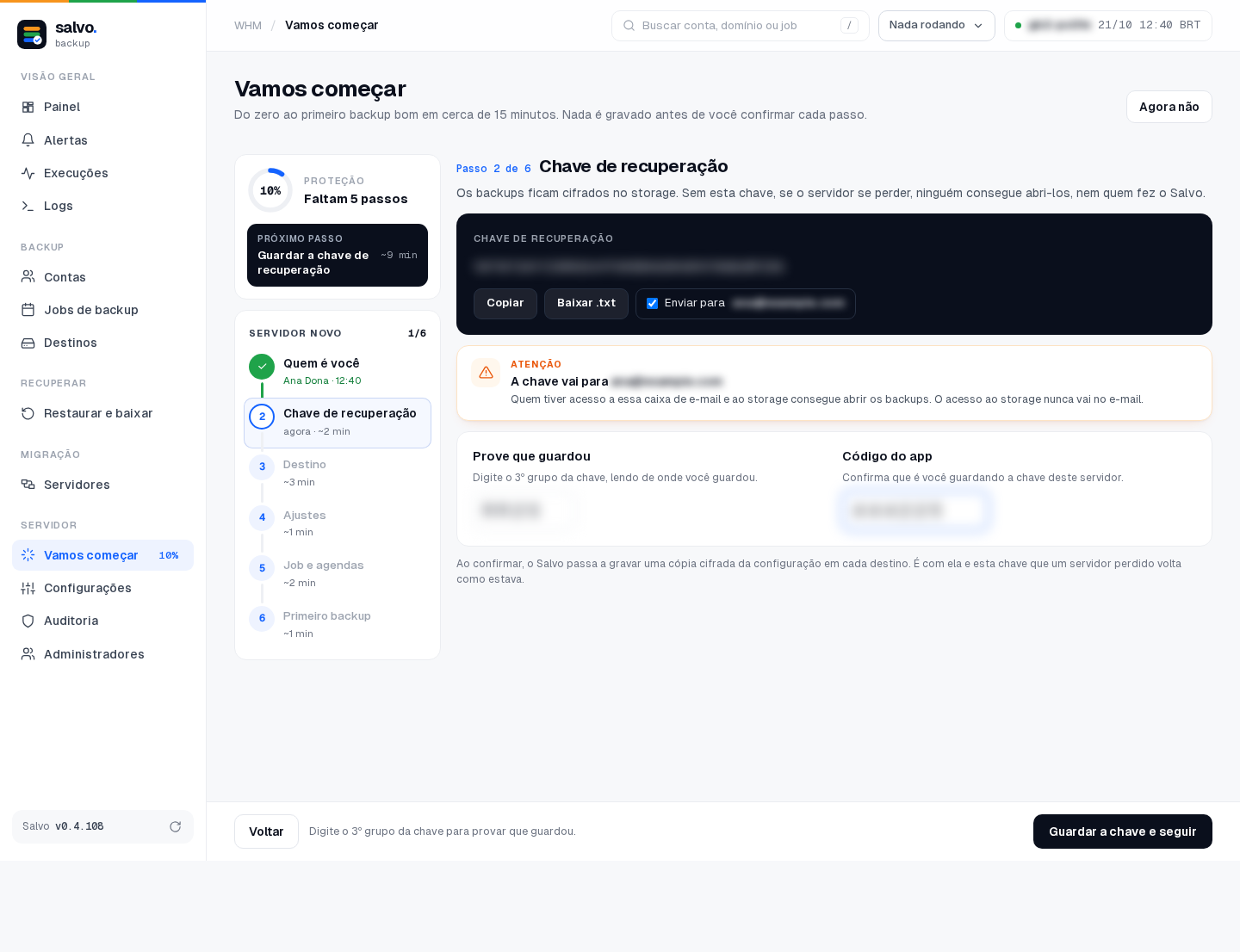The image size is (1240, 952).
Task: Click the Alertas bell icon
Action: point(28,140)
